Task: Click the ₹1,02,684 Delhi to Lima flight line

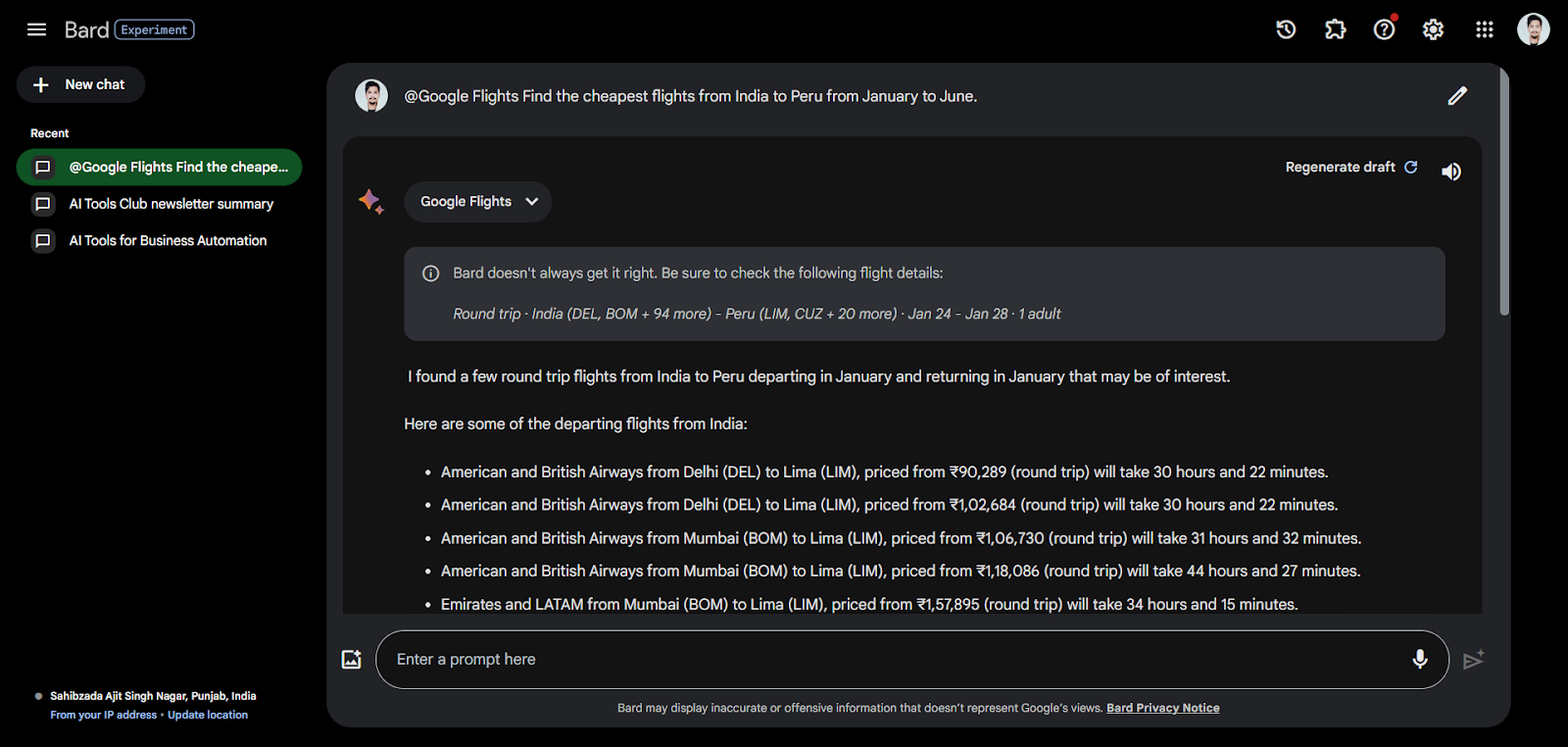Action: click(889, 505)
